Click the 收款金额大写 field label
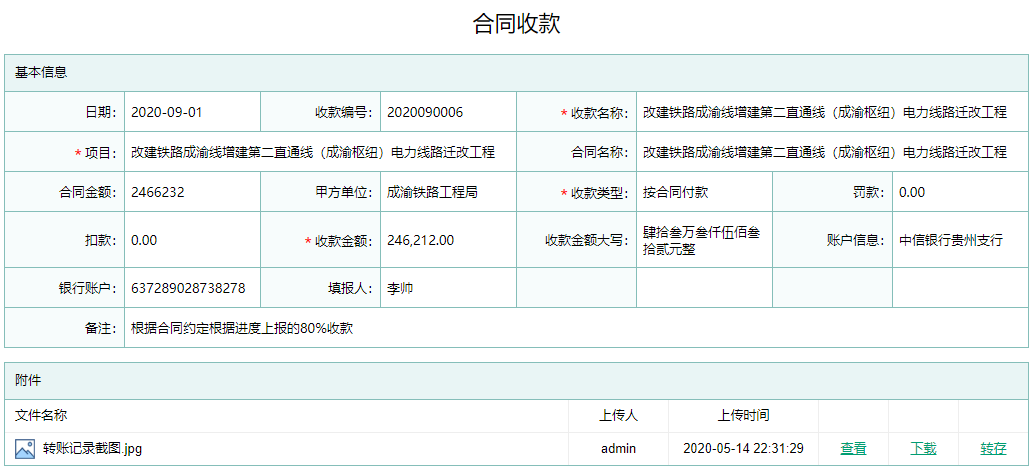This screenshot has height=469, width=1029. 587,240
